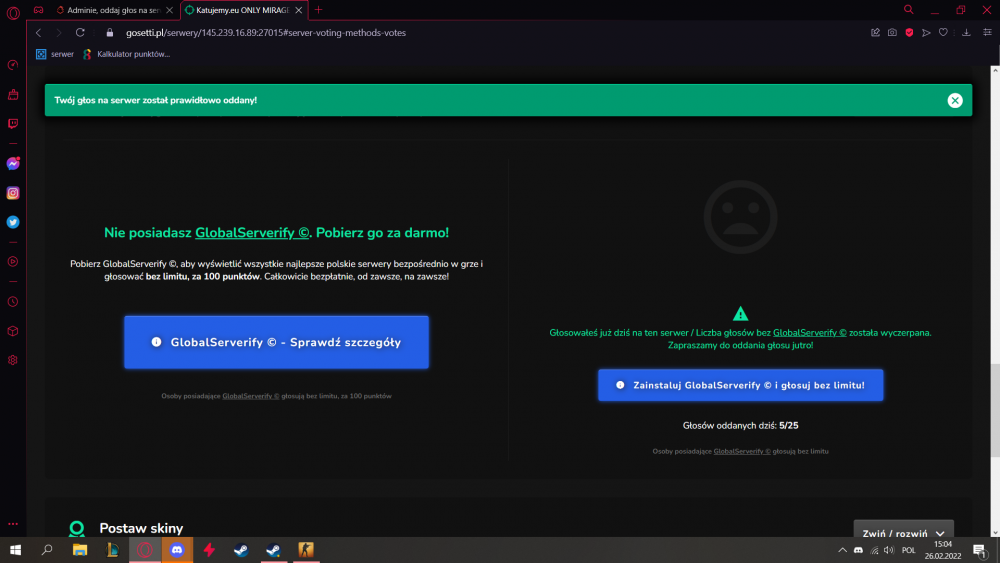Open File Explorer from taskbar
Image resolution: width=1000 pixels, height=563 pixels.
click(x=80, y=550)
